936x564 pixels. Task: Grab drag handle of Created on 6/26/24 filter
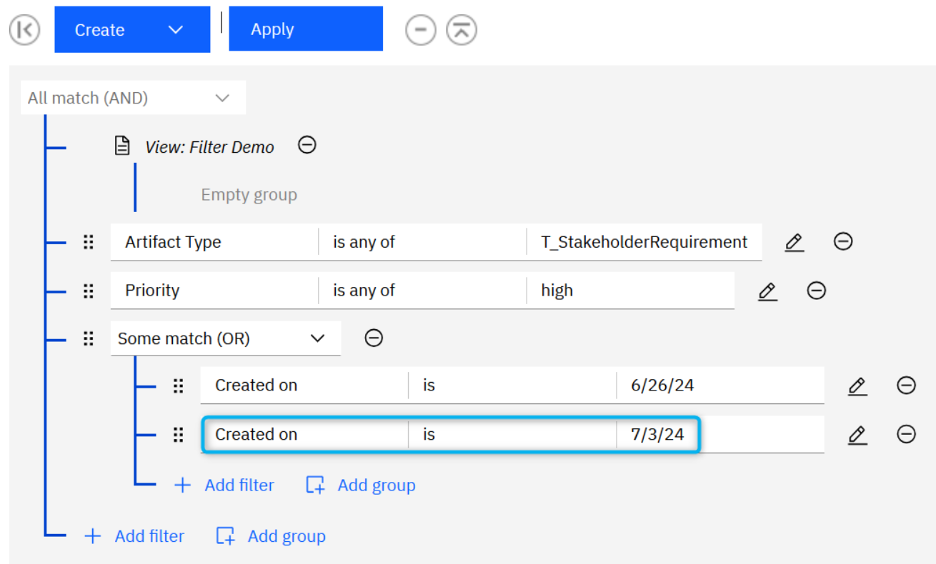[178, 386]
